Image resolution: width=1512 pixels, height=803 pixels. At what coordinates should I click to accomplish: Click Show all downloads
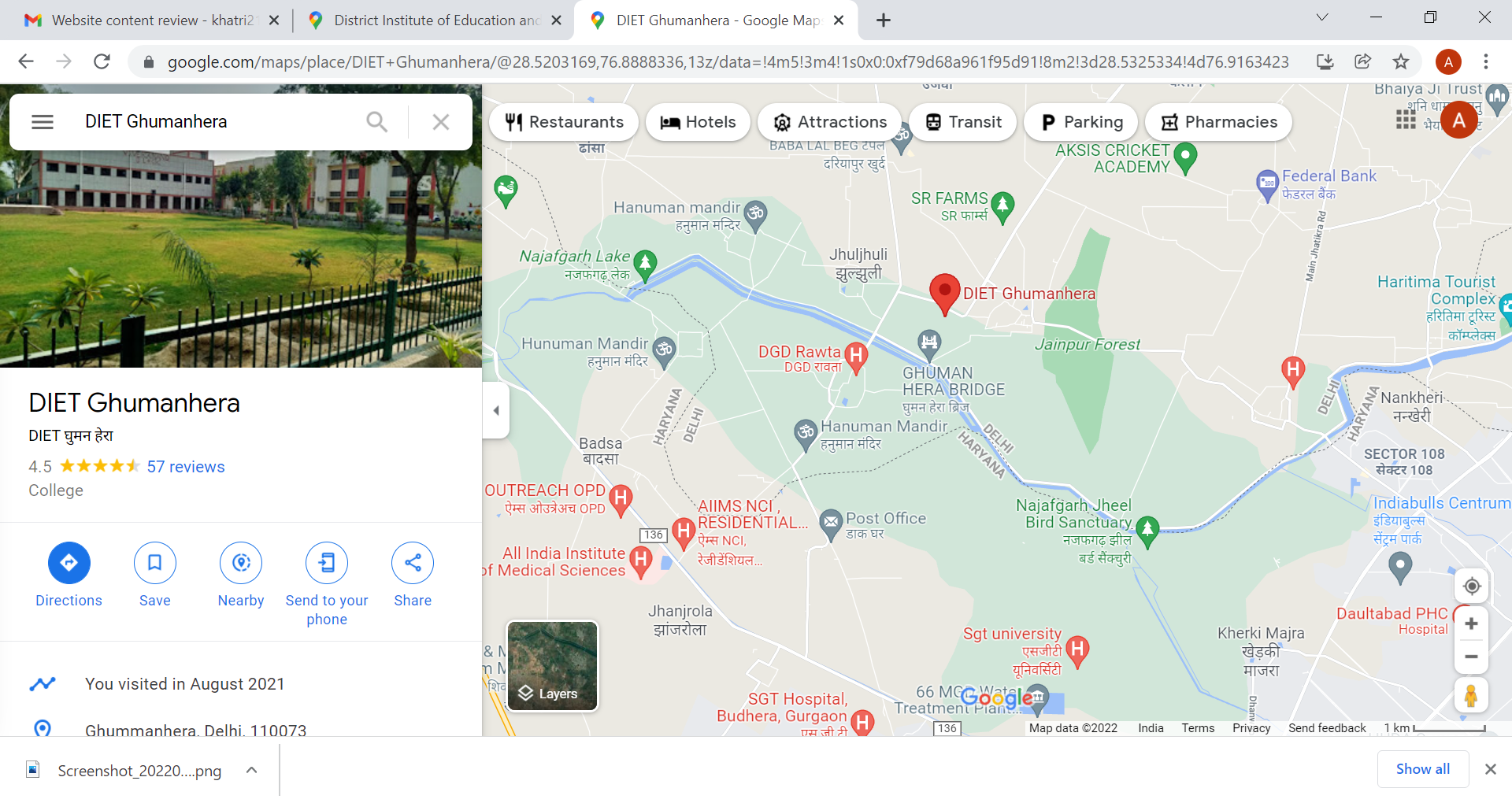tap(1422, 769)
